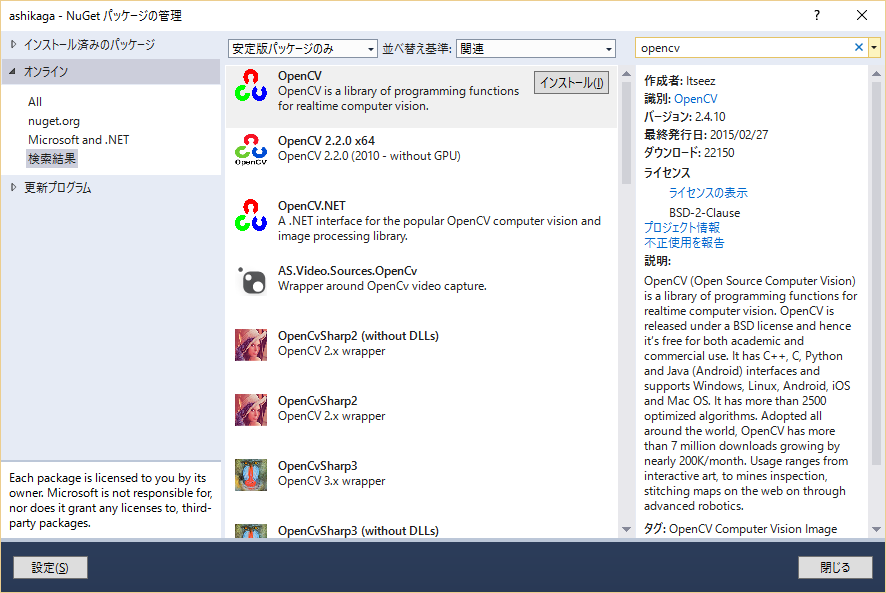
Task: Select the インストール済みのパッケージ category
Action: [x=89, y=44]
